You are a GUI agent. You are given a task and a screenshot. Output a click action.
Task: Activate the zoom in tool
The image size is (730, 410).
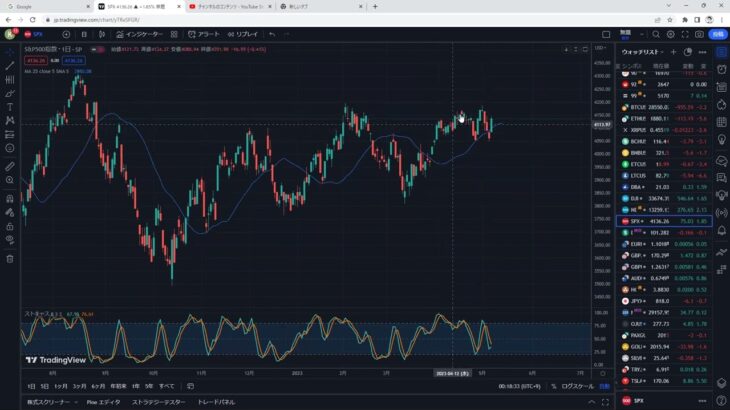[10, 180]
